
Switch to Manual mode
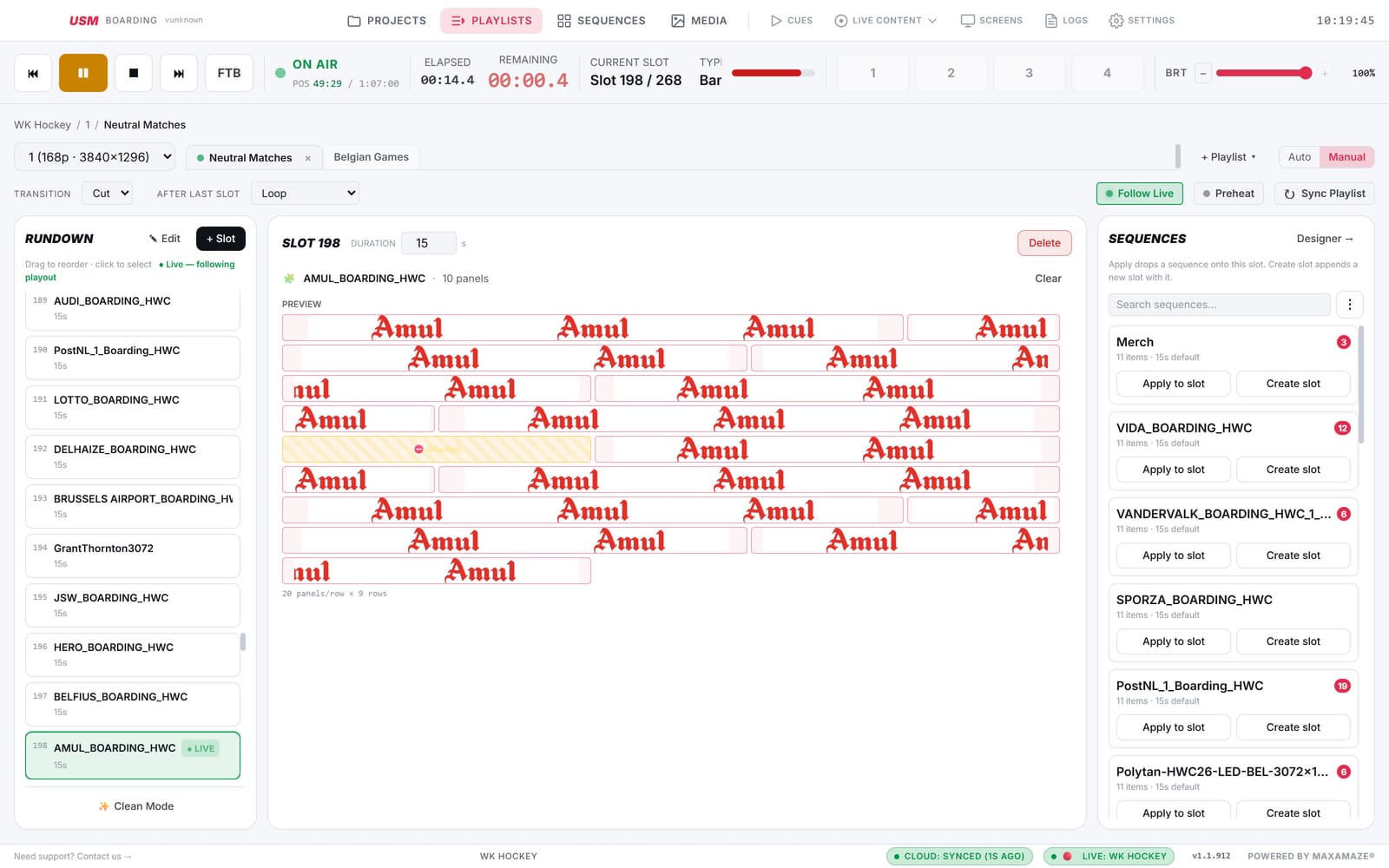click(x=1346, y=157)
